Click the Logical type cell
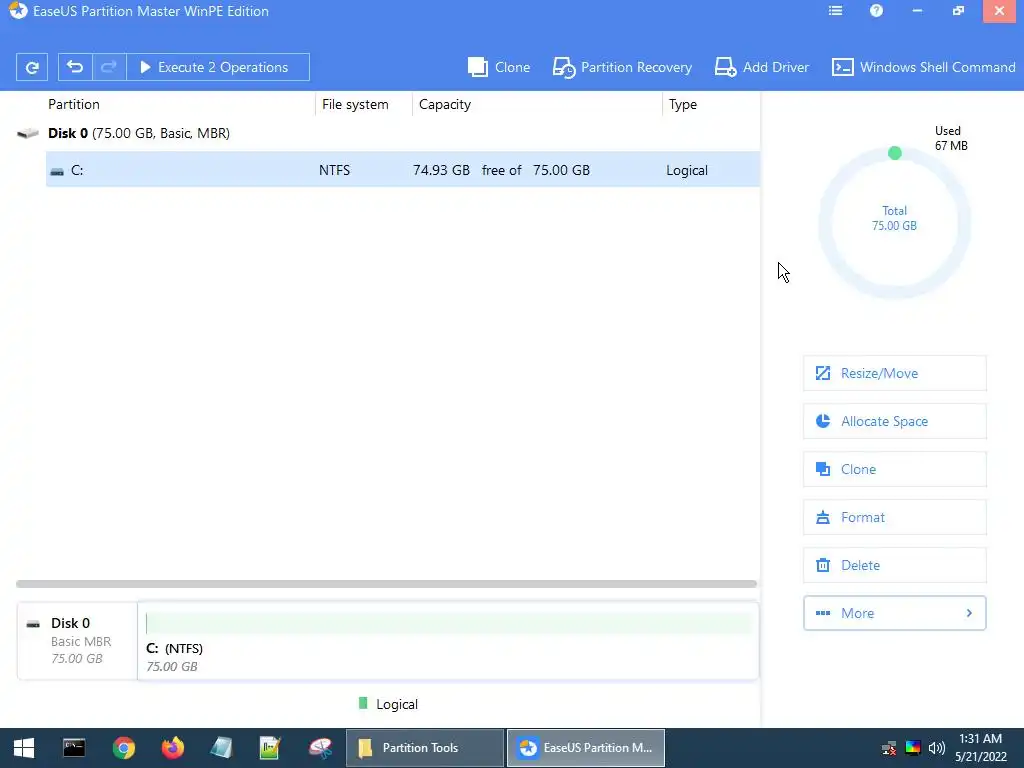 (x=687, y=170)
